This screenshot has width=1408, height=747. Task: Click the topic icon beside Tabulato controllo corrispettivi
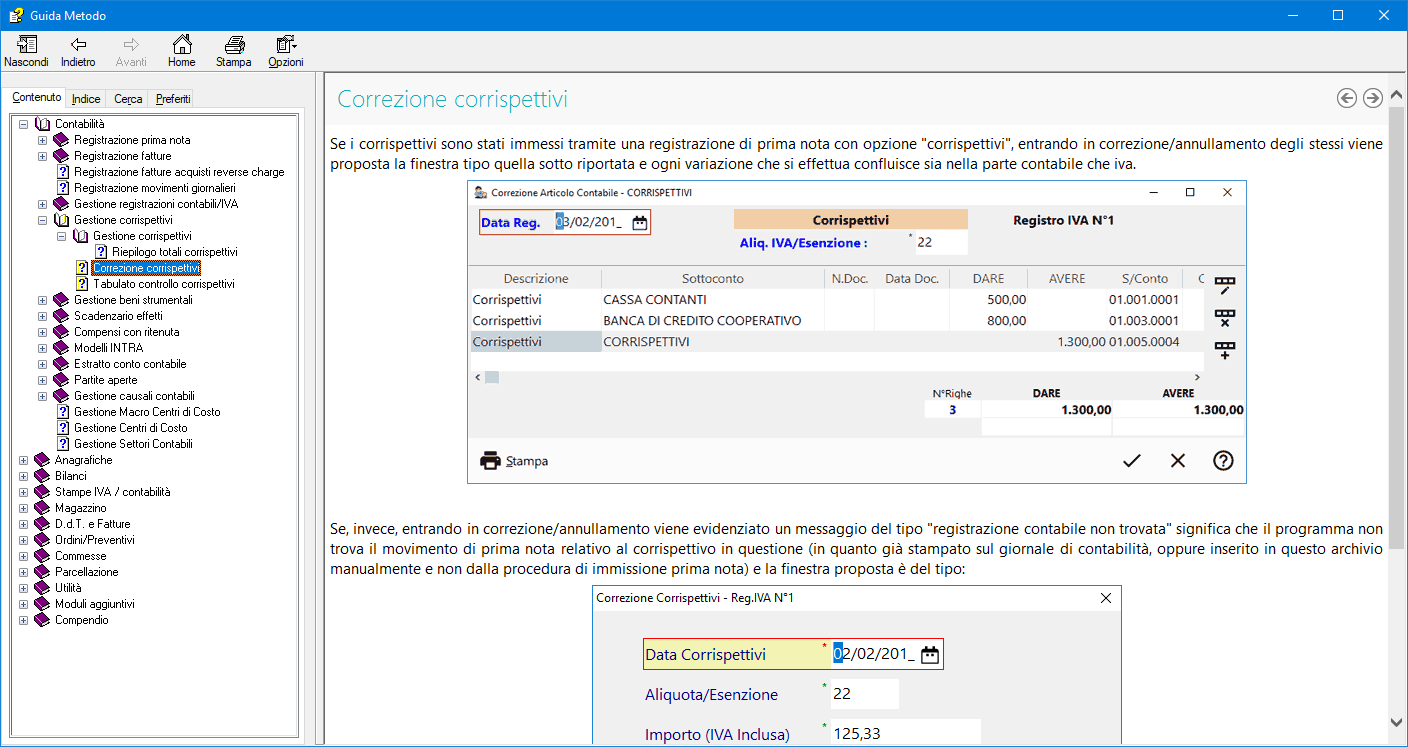point(82,284)
